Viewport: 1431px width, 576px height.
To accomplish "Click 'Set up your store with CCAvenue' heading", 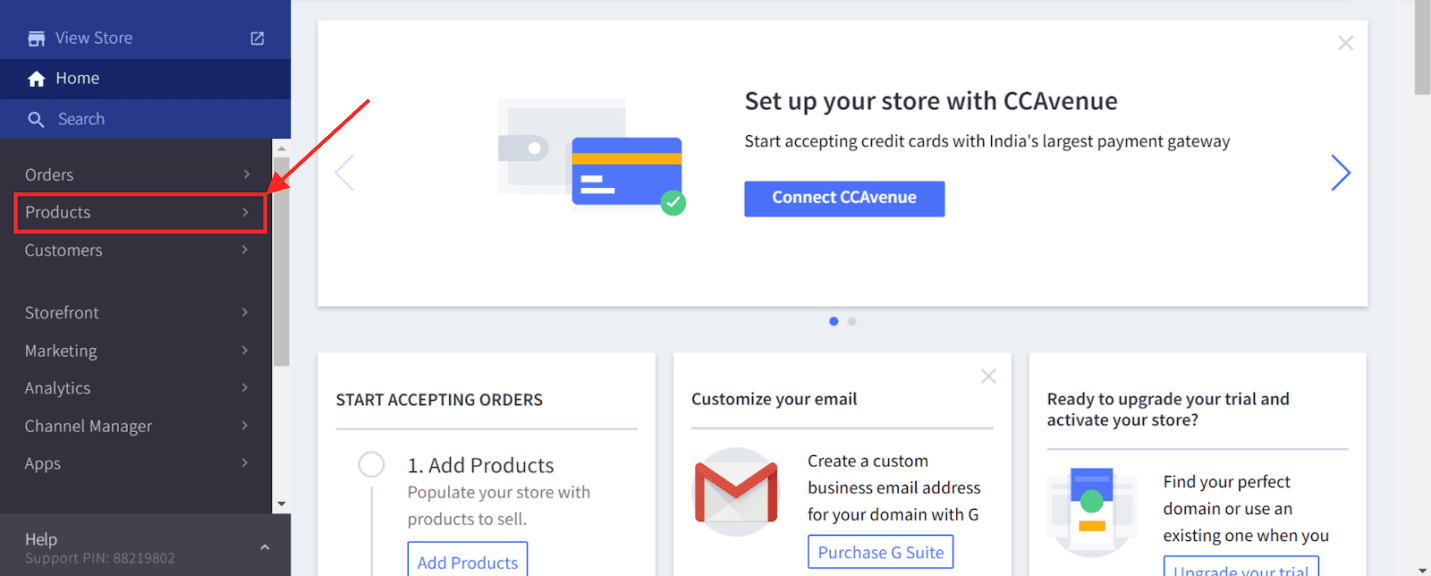I will (x=931, y=101).
